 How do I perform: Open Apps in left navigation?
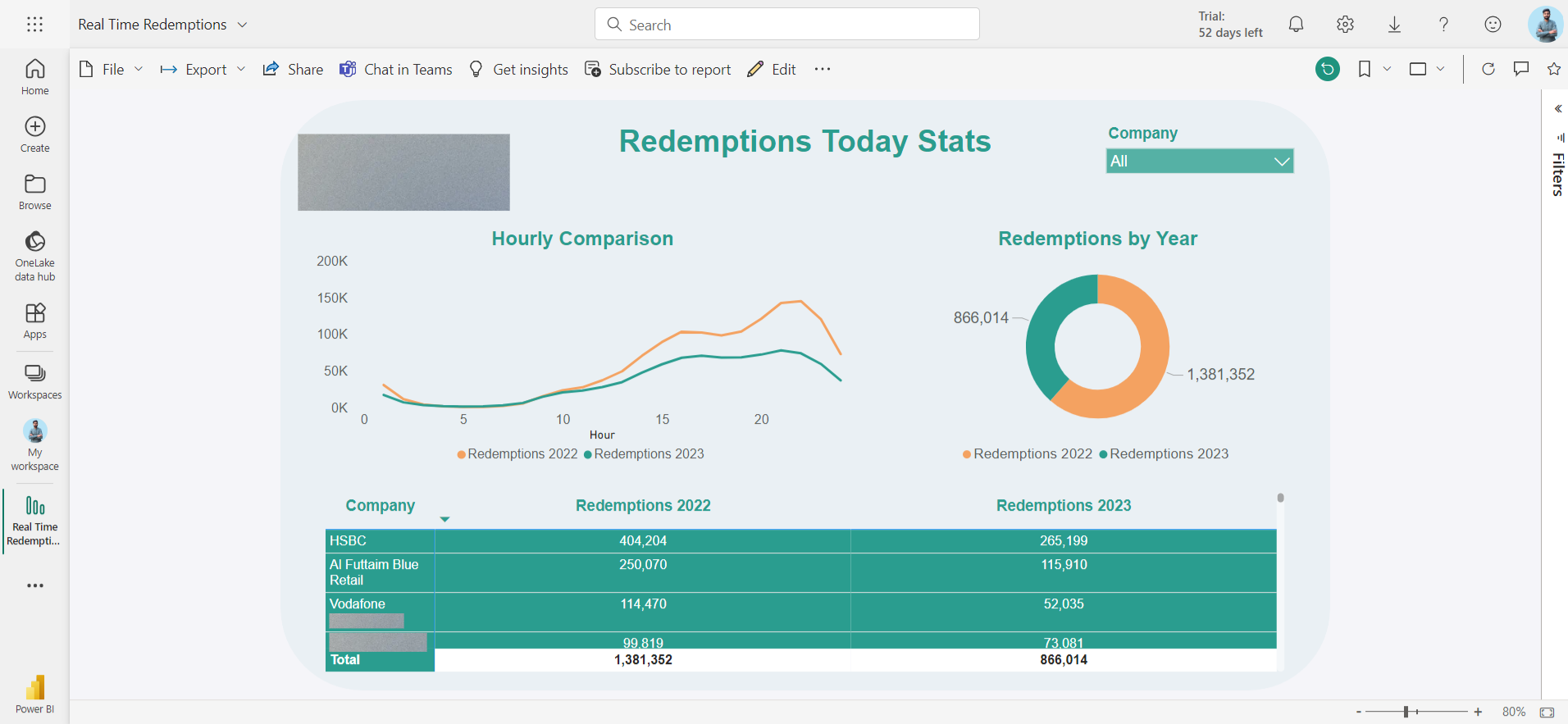[34, 321]
